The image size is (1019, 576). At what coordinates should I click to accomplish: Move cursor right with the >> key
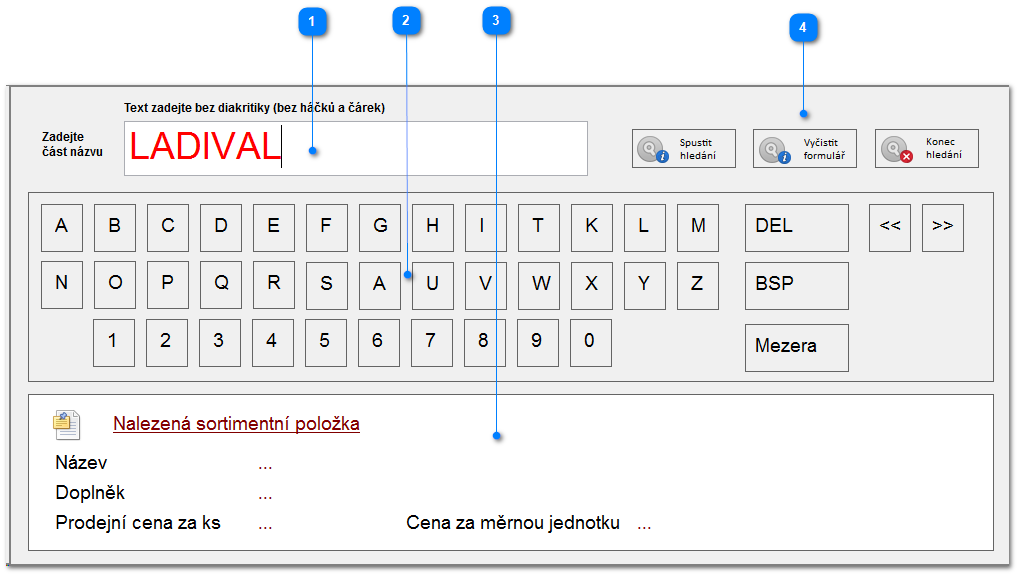point(943,228)
